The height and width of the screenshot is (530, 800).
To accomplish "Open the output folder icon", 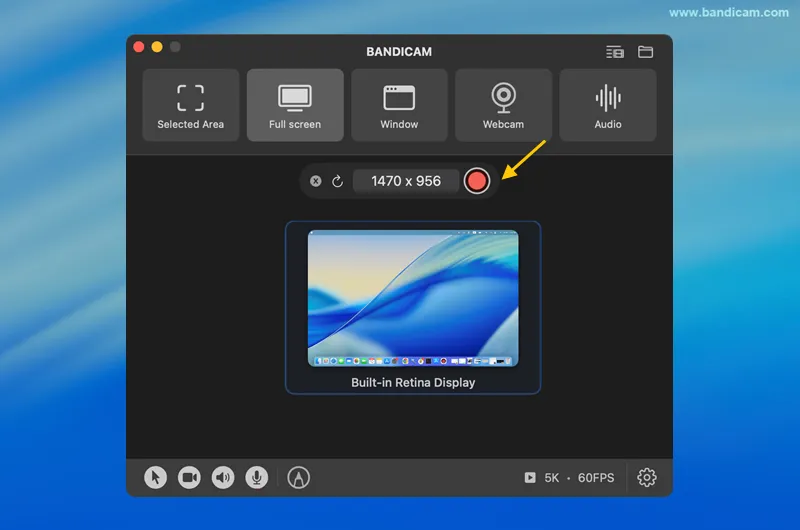I will tap(645, 52).
